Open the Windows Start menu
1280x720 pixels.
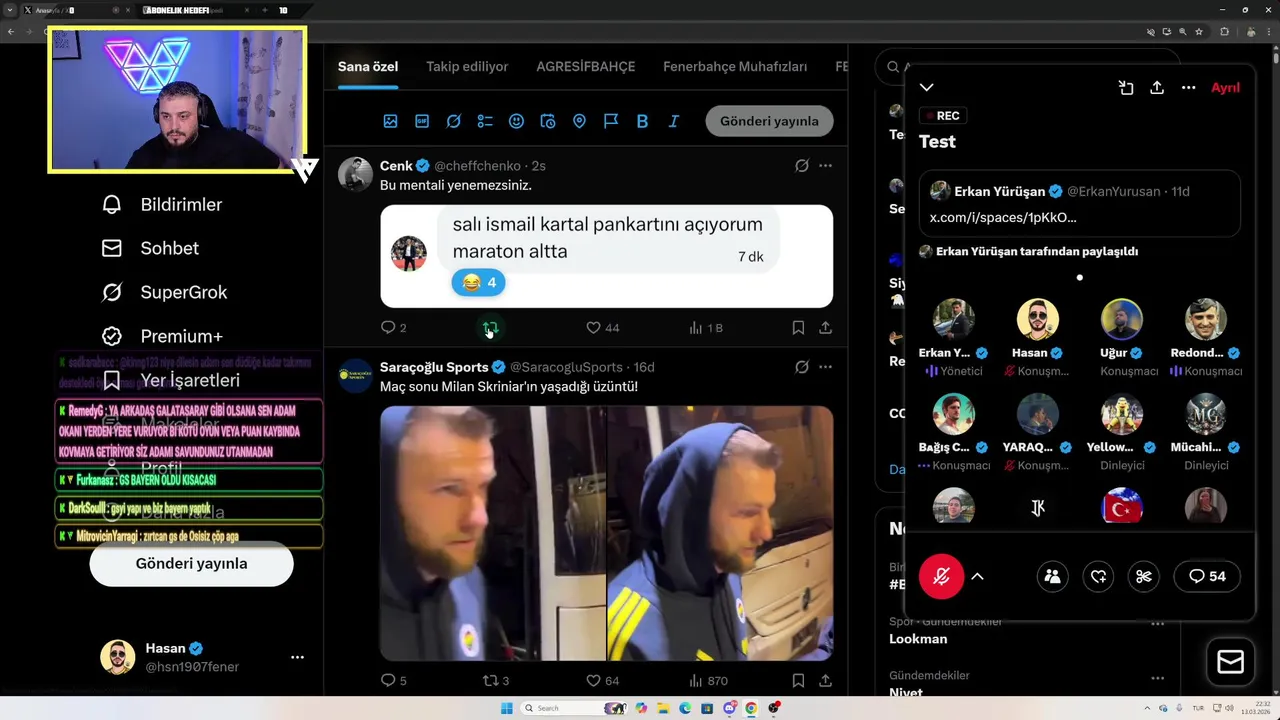tap(506, 708)
